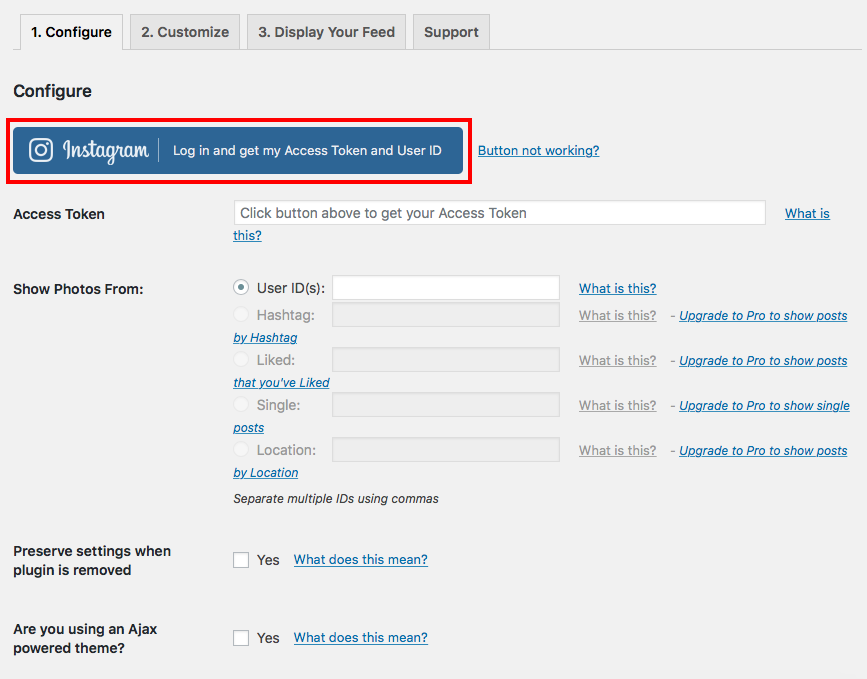Select the Single radio button
This screenshot has height=679, width=867.
pyautogui.click(x=241, y=404)
